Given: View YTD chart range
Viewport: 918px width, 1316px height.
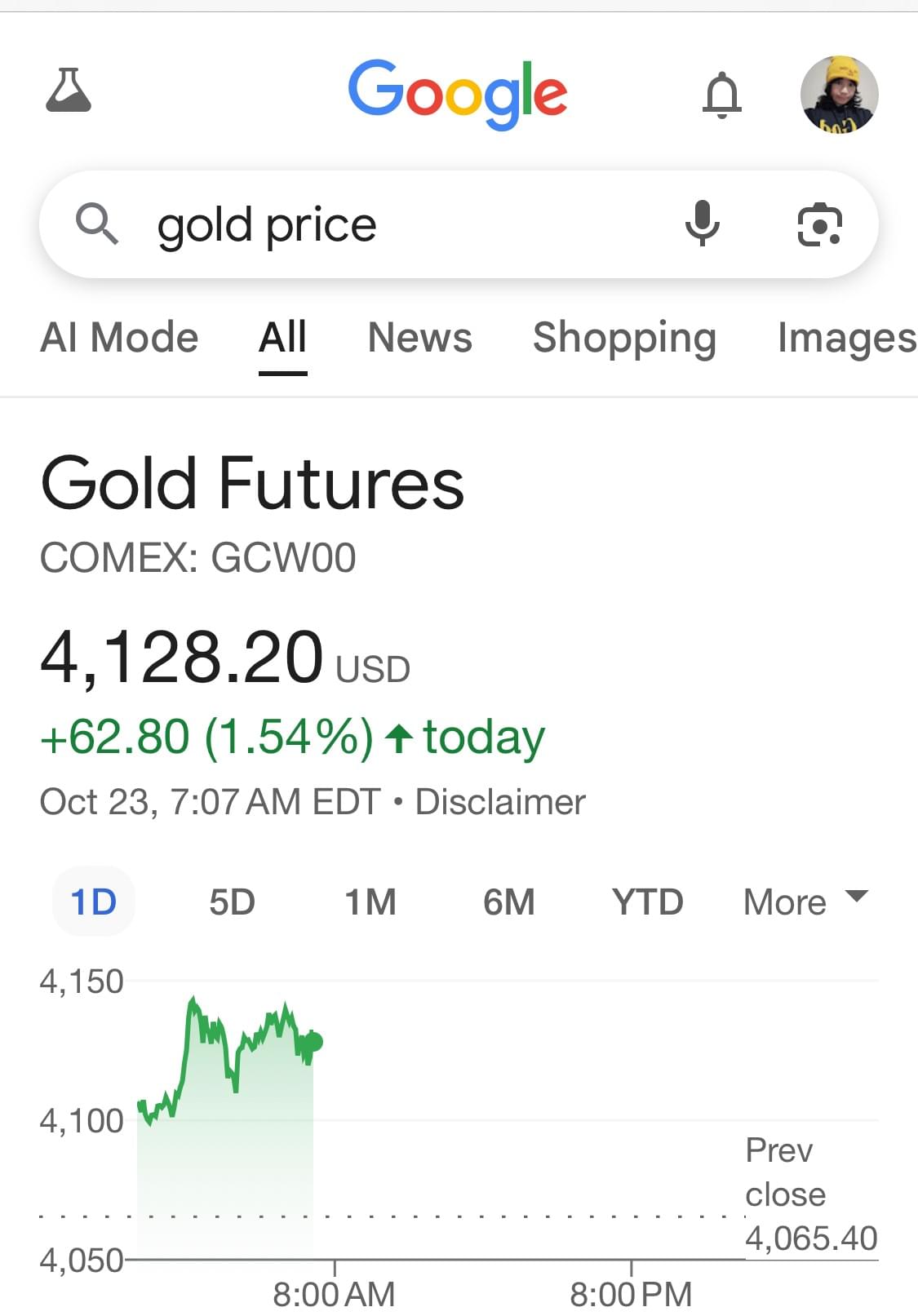Looking at the screenshot, I should coord(648,902).
